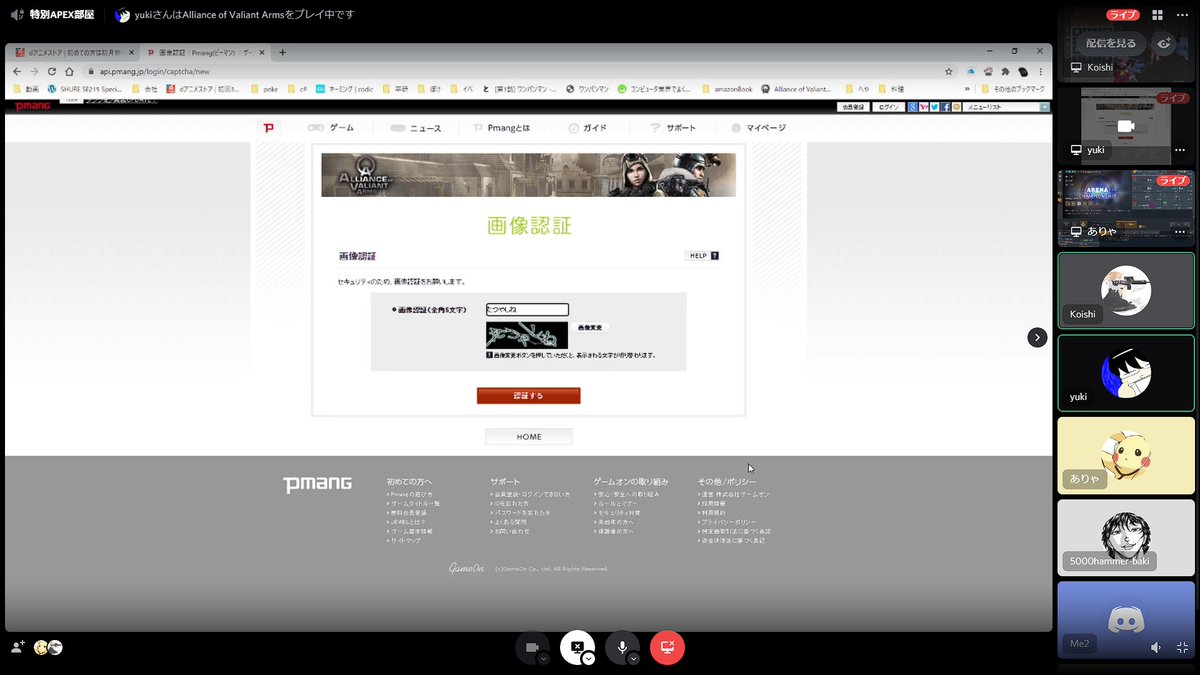Click 会員登録 button in Pmang header

click(x=853, y=106)
